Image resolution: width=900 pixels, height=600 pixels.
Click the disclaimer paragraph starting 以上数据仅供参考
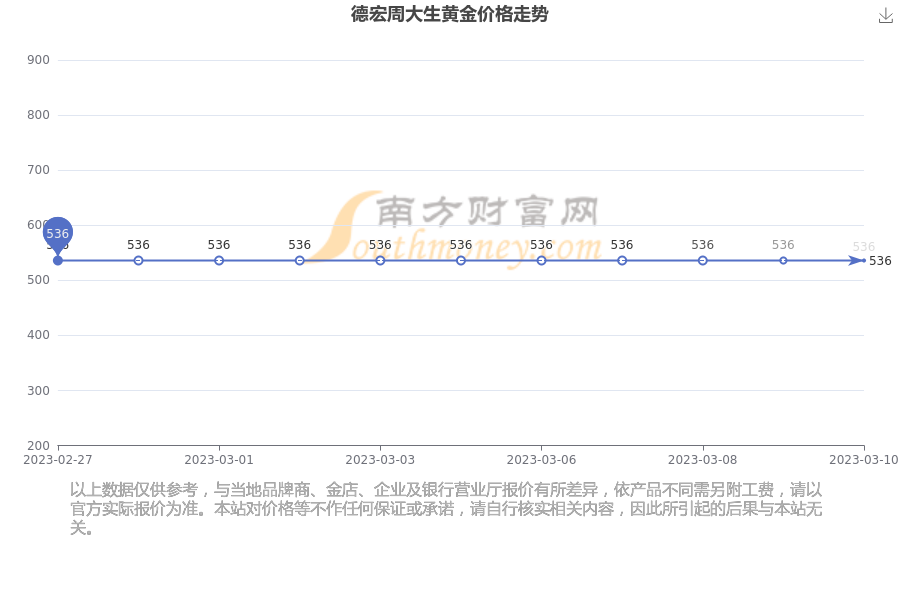[x=446, y=509]
